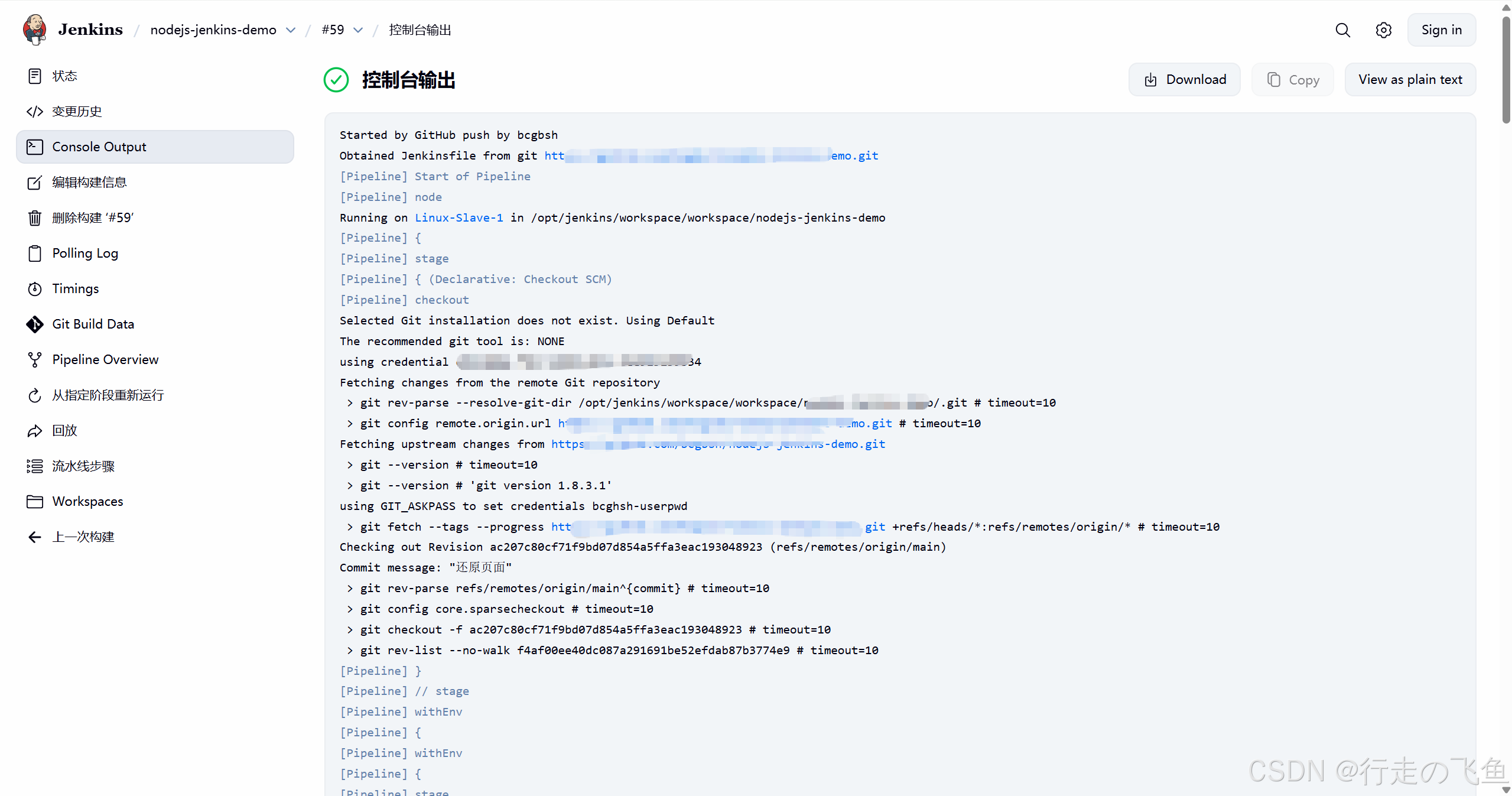This screenshot has height=796, width=1512.
Task: Click the remote.origin.url repository link
Action: click(x=725, y=424)
